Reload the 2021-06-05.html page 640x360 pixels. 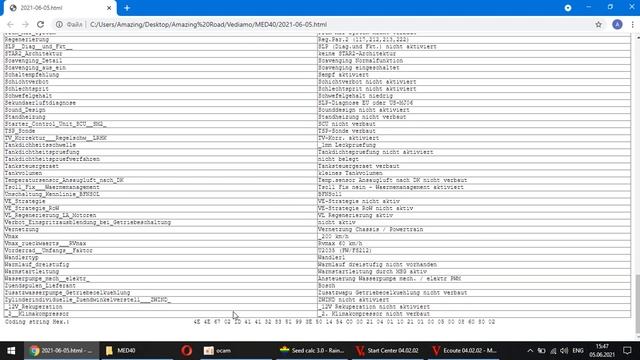pos(40,24)
